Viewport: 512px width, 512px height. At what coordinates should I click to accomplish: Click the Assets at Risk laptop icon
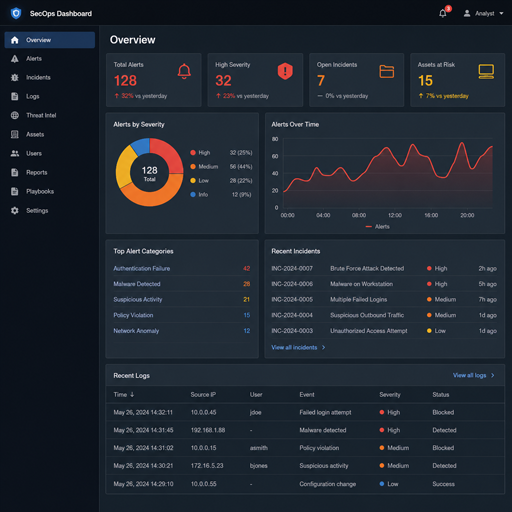pyautogui.click(x=486, y=72)
